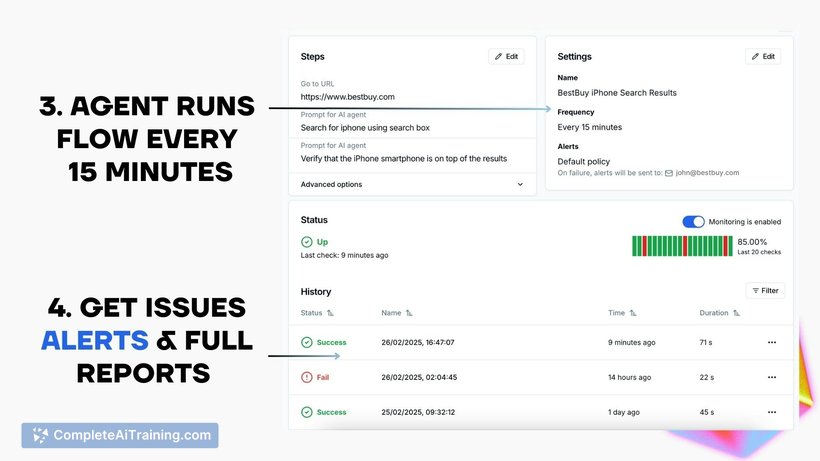Open more options for 09:32:12 run

pyautogui.click(x=772, y=412)
